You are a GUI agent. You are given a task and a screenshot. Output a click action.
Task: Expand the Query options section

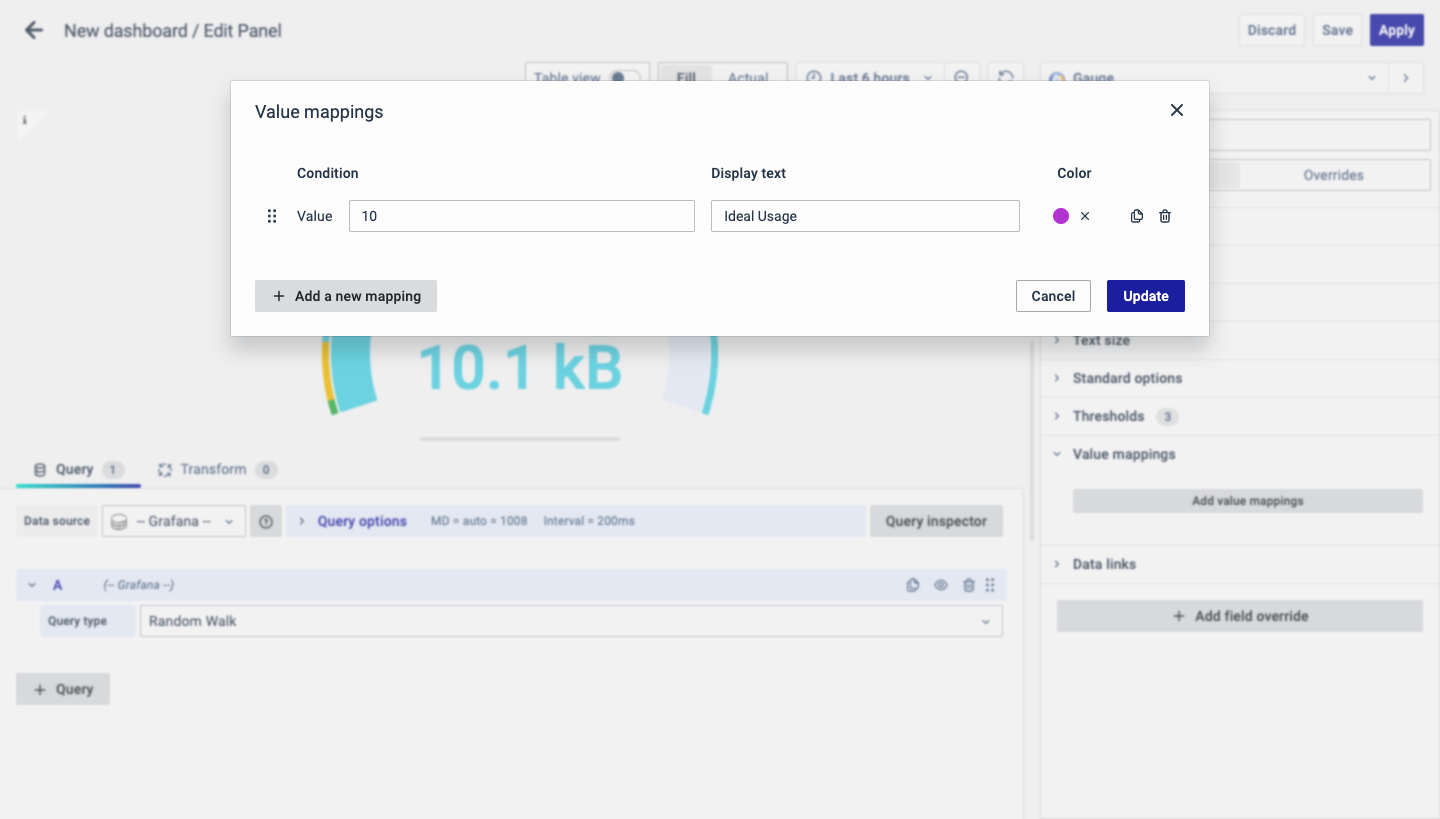point(361,521)
